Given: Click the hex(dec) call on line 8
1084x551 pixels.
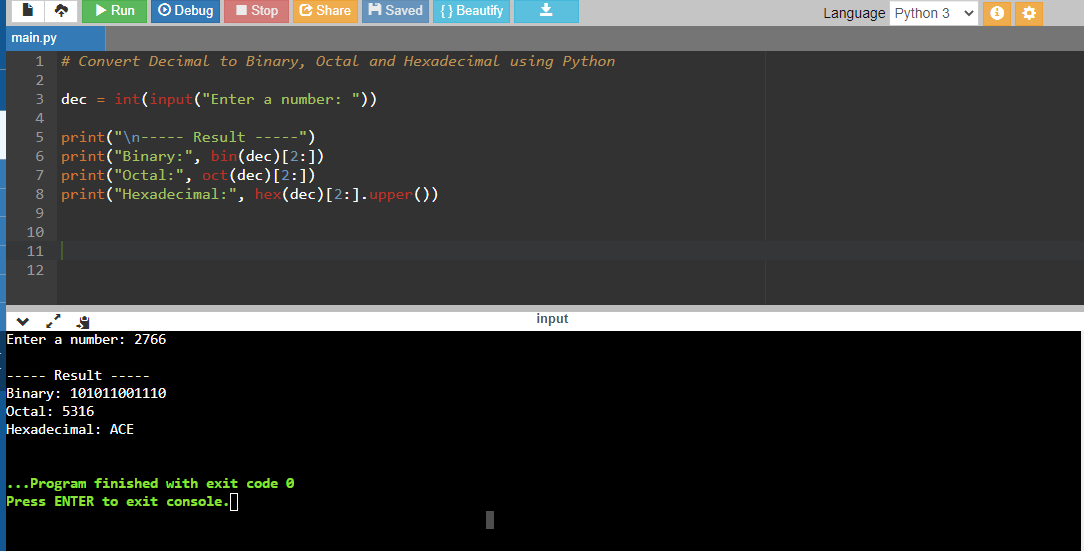Looking at the screenshot, I should [x=290, y=194].
